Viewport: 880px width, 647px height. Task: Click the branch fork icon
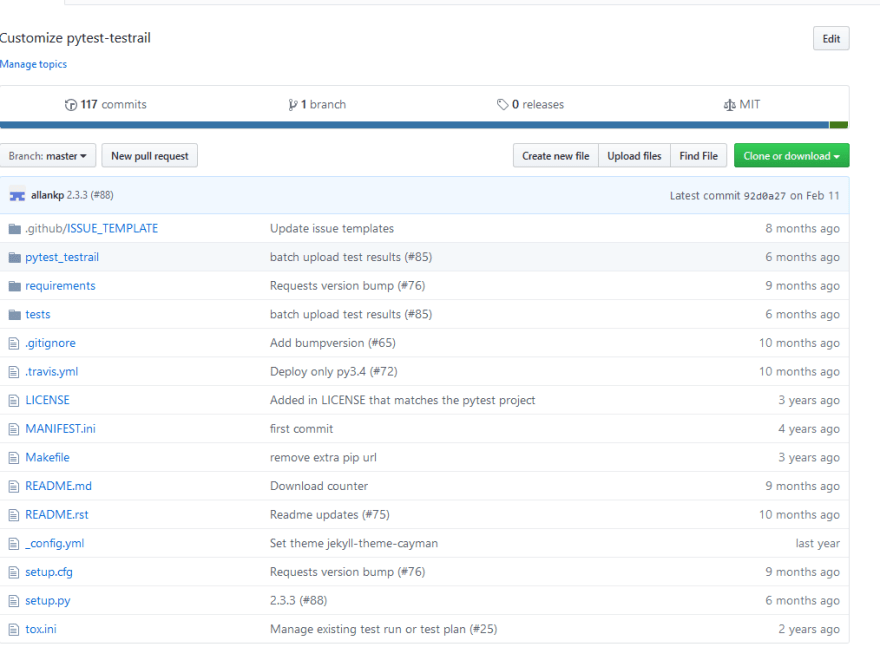click(292, 105)
